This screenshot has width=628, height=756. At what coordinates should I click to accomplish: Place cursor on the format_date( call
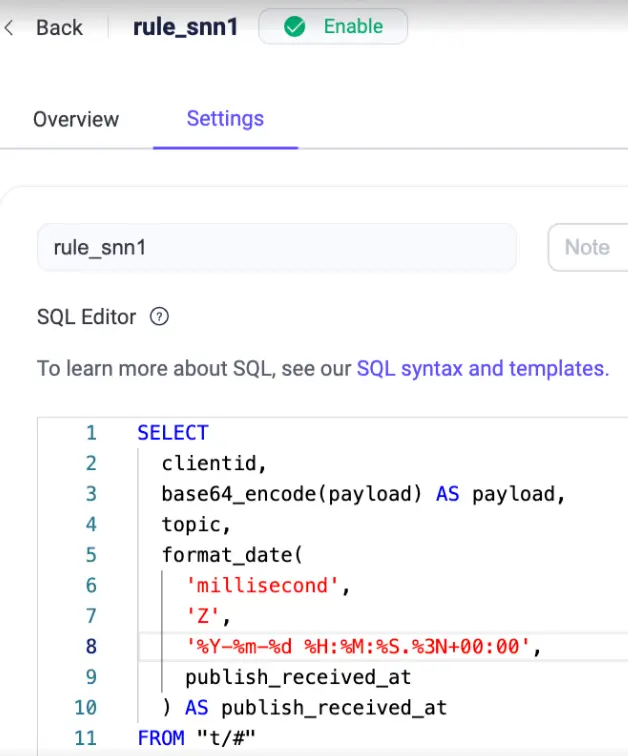(231, 555)
